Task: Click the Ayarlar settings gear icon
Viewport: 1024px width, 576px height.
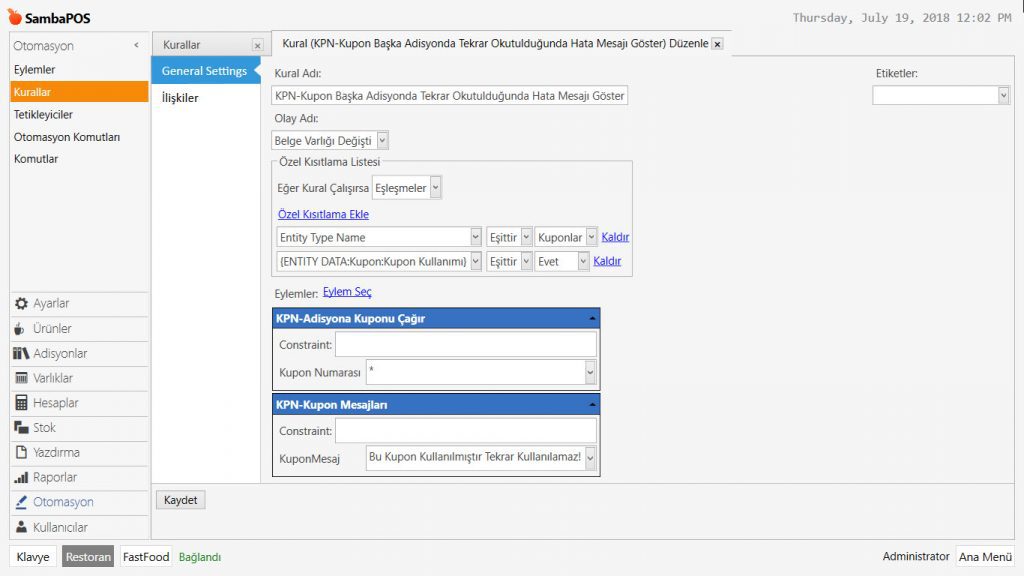Action: (21, 304)
